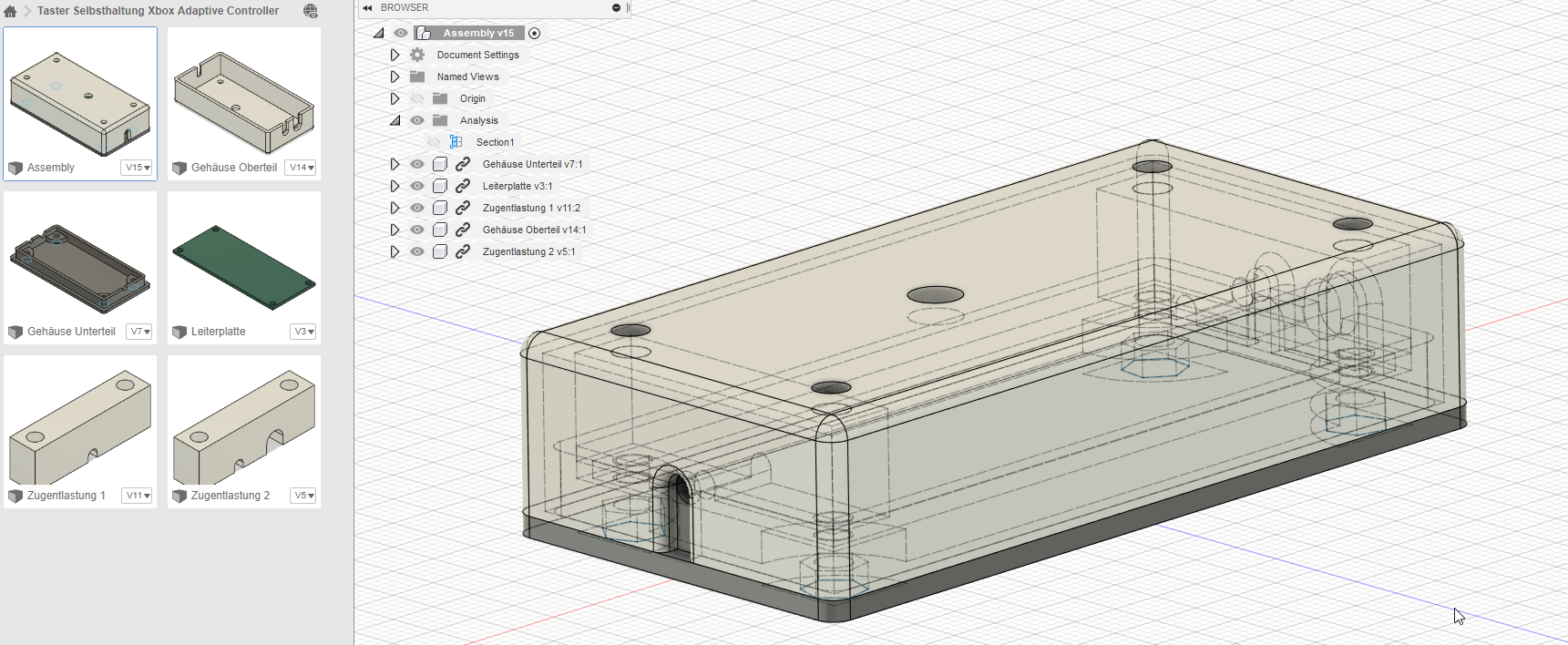Hide Leiterplatte v3:1 component

(417, 186)
